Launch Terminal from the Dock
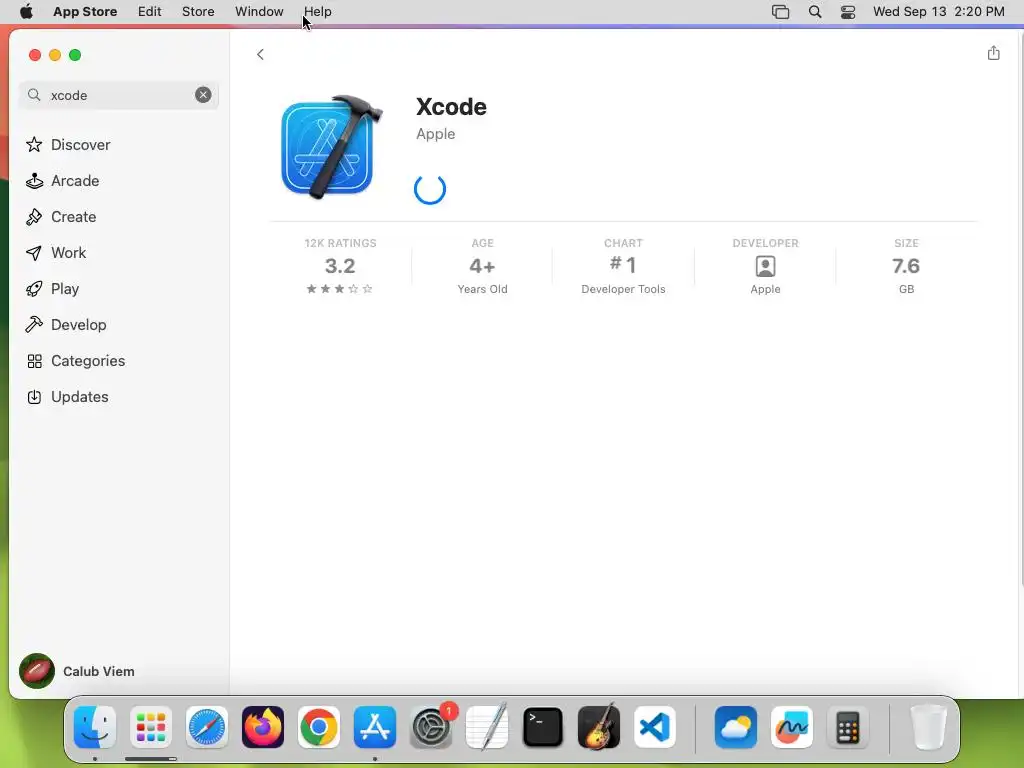The image size is (1024, 768). 543,728
